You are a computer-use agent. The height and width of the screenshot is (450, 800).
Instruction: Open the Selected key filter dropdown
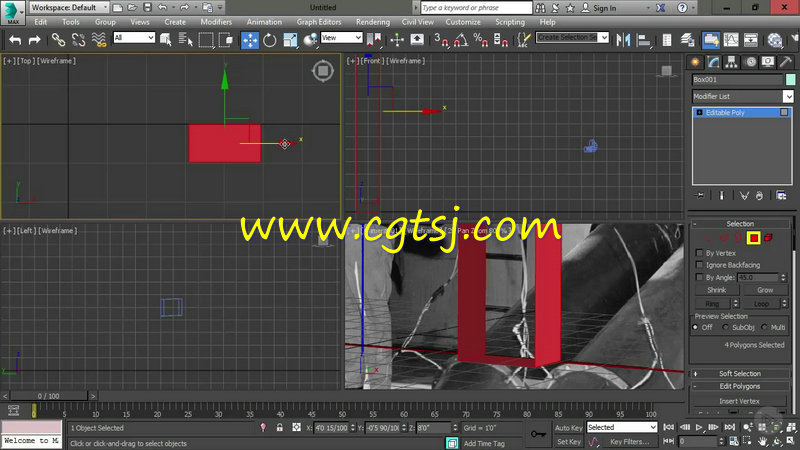coord(622,427)
